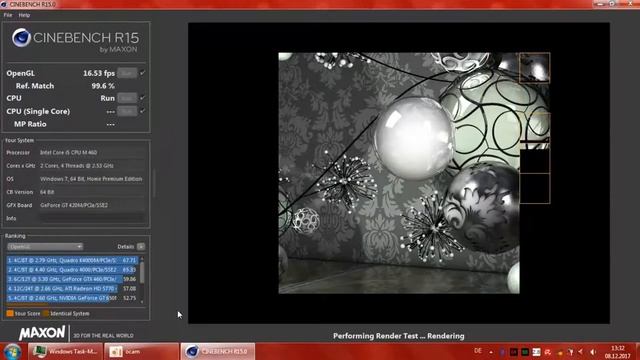Select ranking entry 4 ATI Radeon HD 5770
The image size is (640, 360).
point(72,289)
